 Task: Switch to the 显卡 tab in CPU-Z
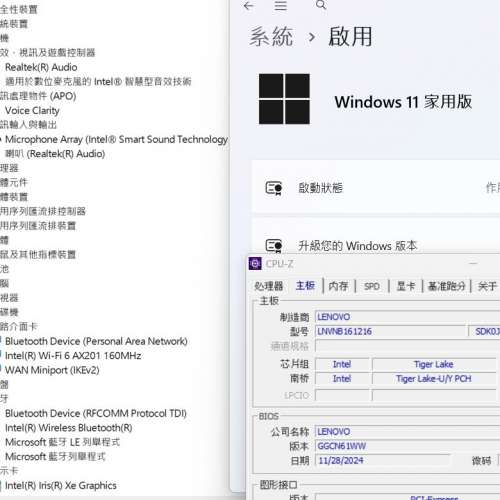406,286
